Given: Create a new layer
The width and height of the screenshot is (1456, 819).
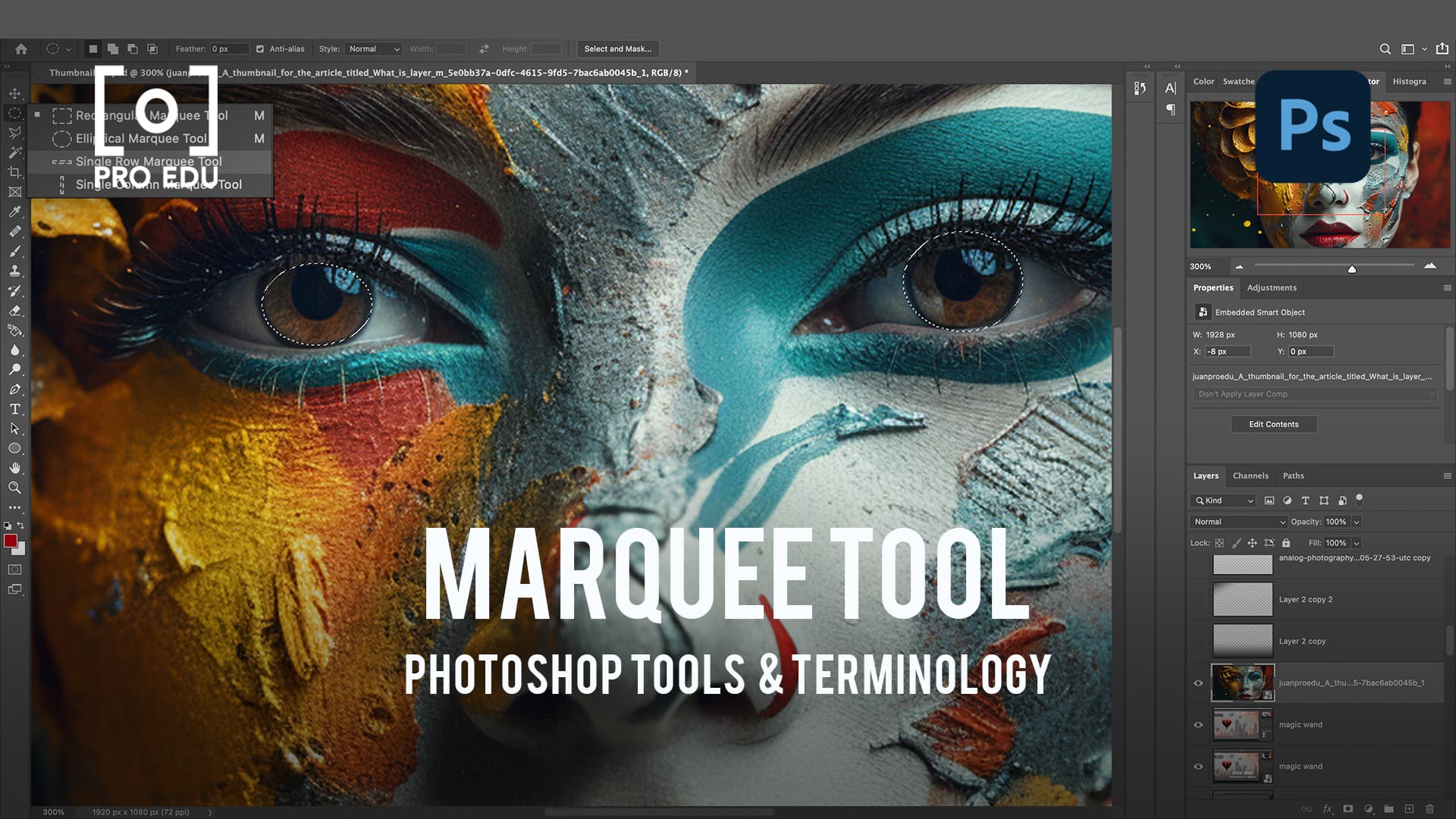Looking at the screenshot, I should click(1410, 808).
